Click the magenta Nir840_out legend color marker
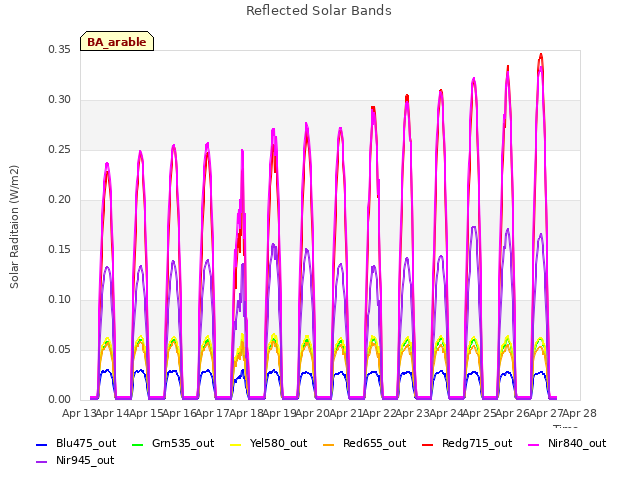Viewport: 640px width, 480px height. pyautogui.click(x=533, y=444)
